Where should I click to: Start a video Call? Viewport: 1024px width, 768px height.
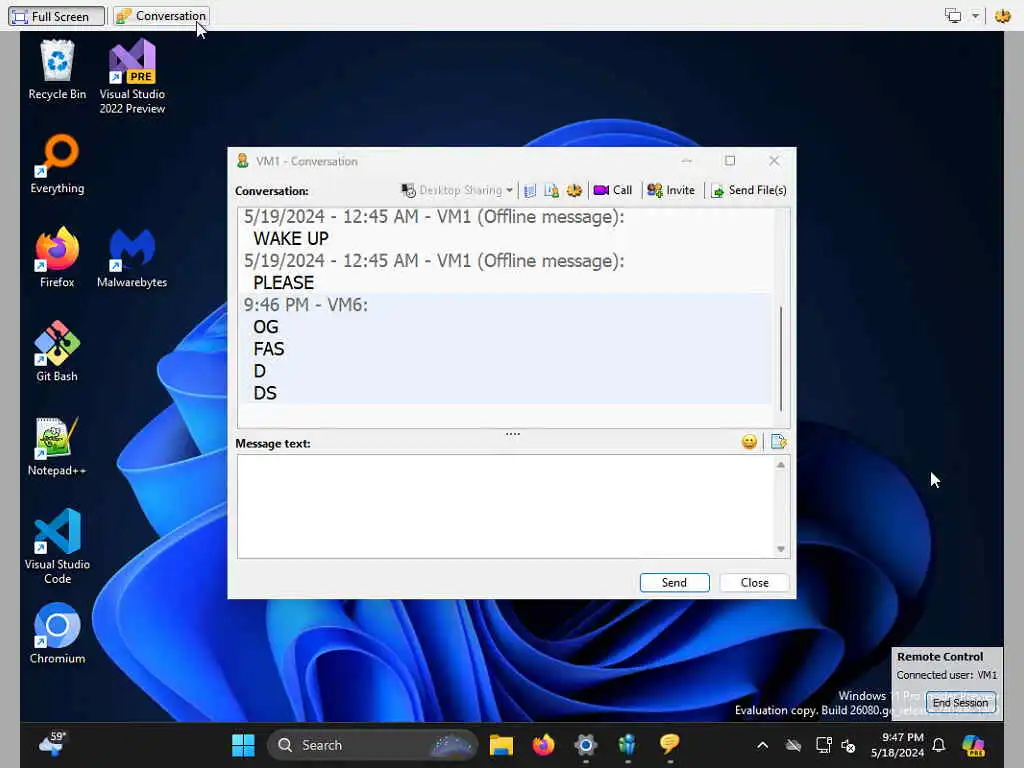point(613,190)
